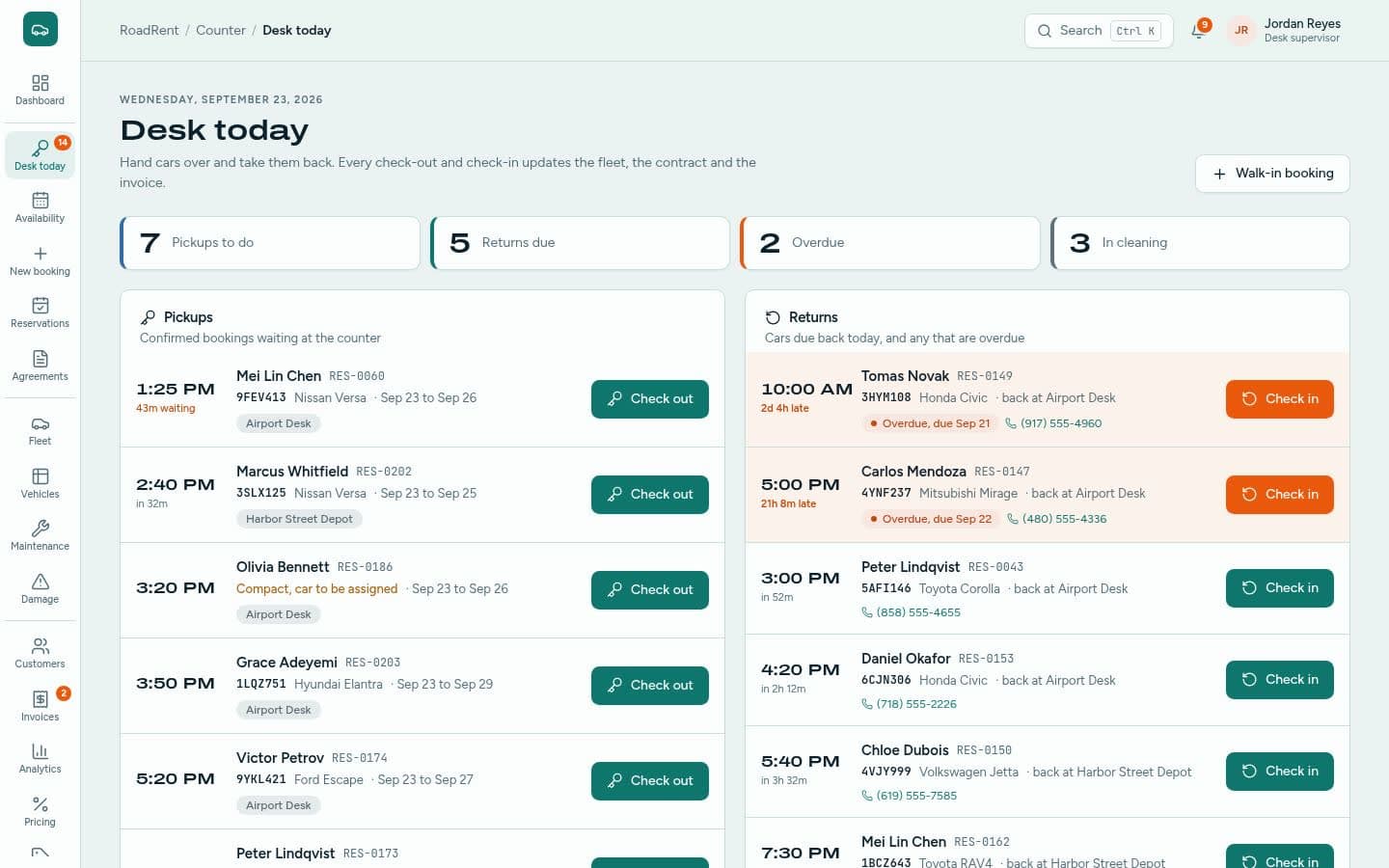Click the notifications bell icon

point(1198,30)
